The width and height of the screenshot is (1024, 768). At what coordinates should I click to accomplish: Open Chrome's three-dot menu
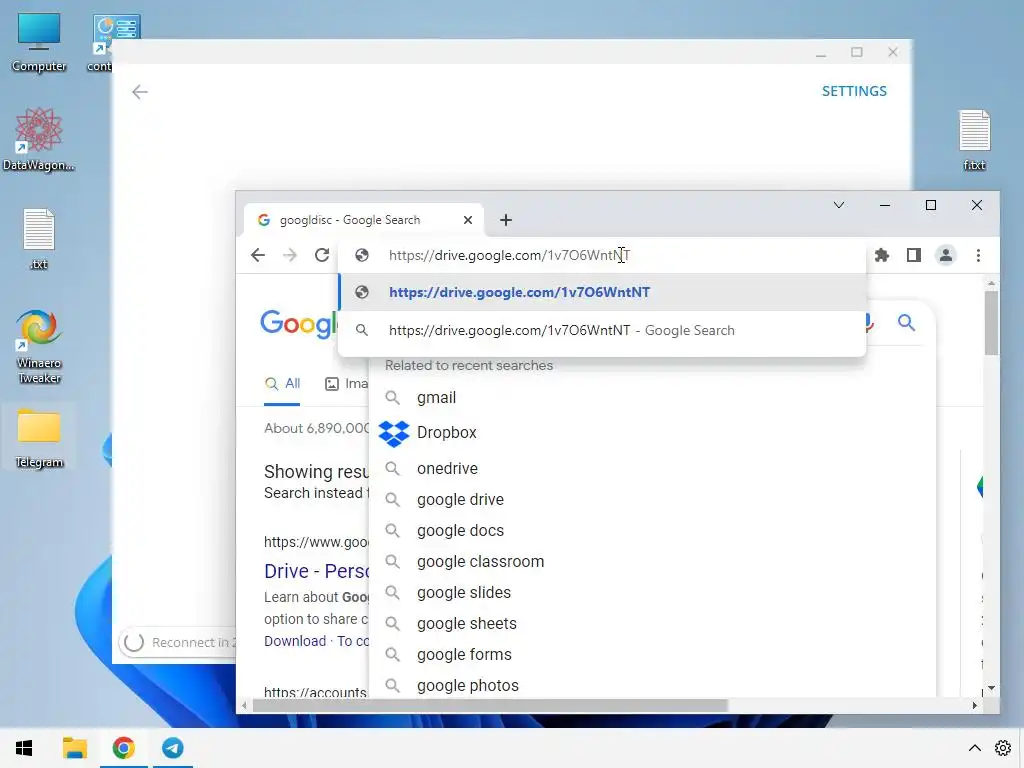tap(978, 255)
